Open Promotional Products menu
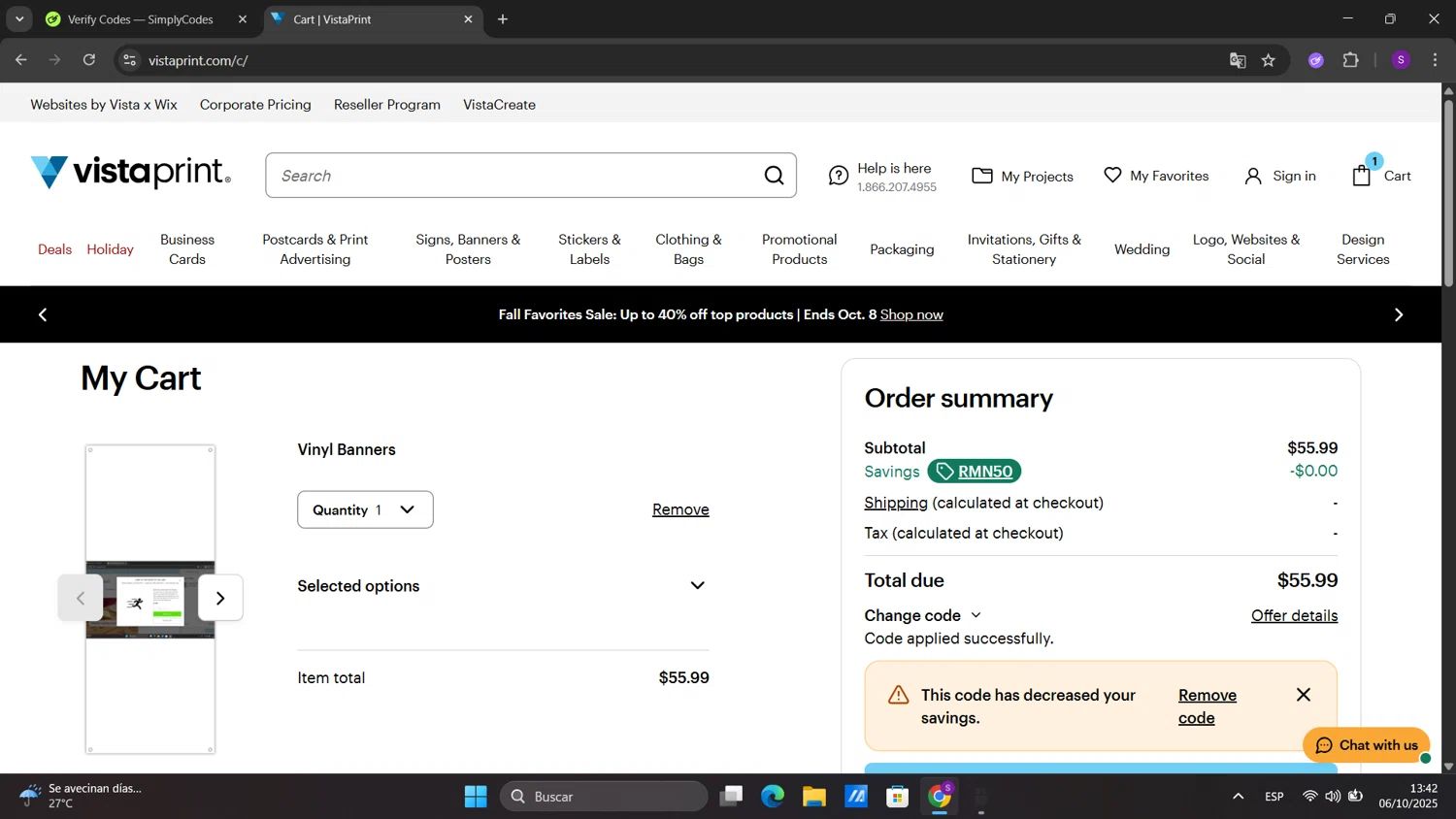 coord(799,249)
